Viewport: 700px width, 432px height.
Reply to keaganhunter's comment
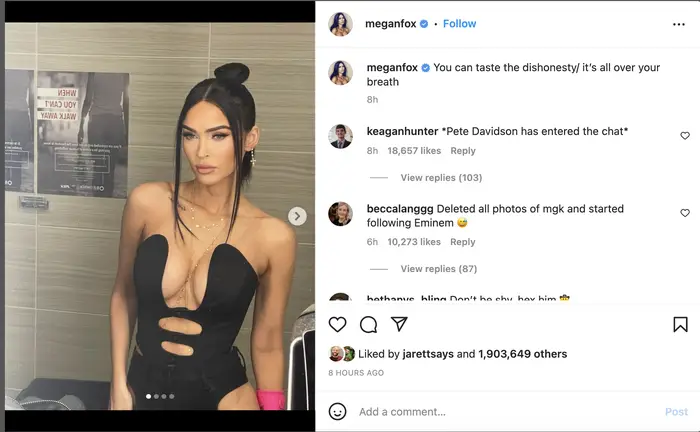(463, 151)
